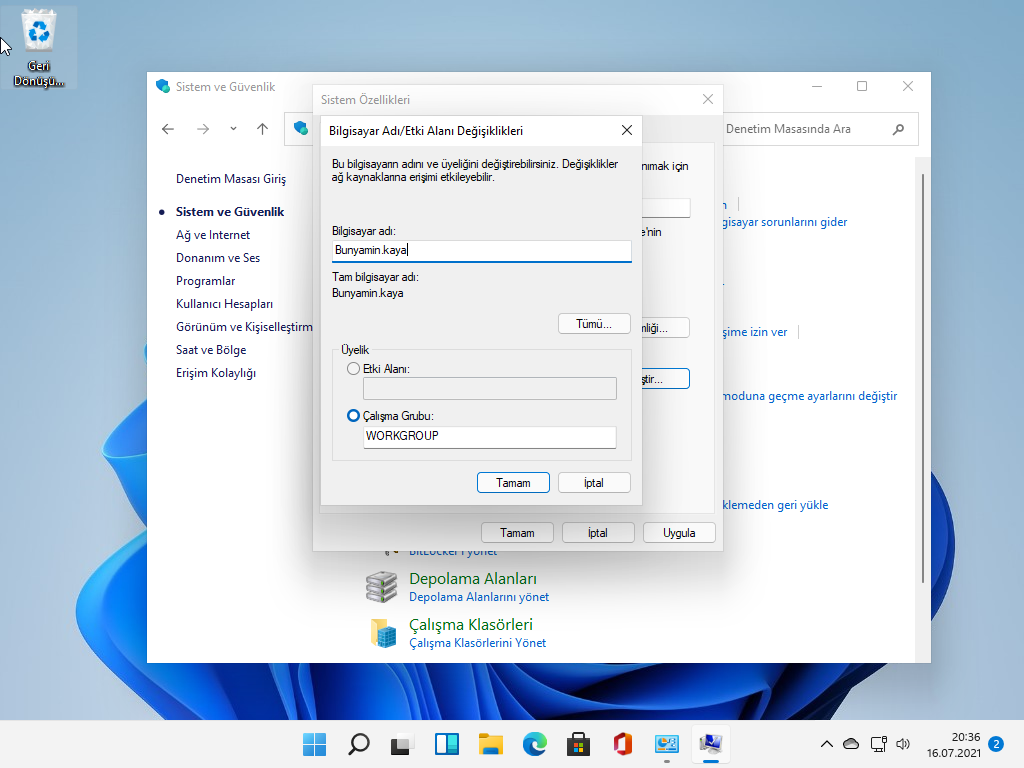Viewport: 1024px width, 768px height.
Task: Open File Explorer from the taskbar
Action: pyautogui.click(x=490, y=744)
